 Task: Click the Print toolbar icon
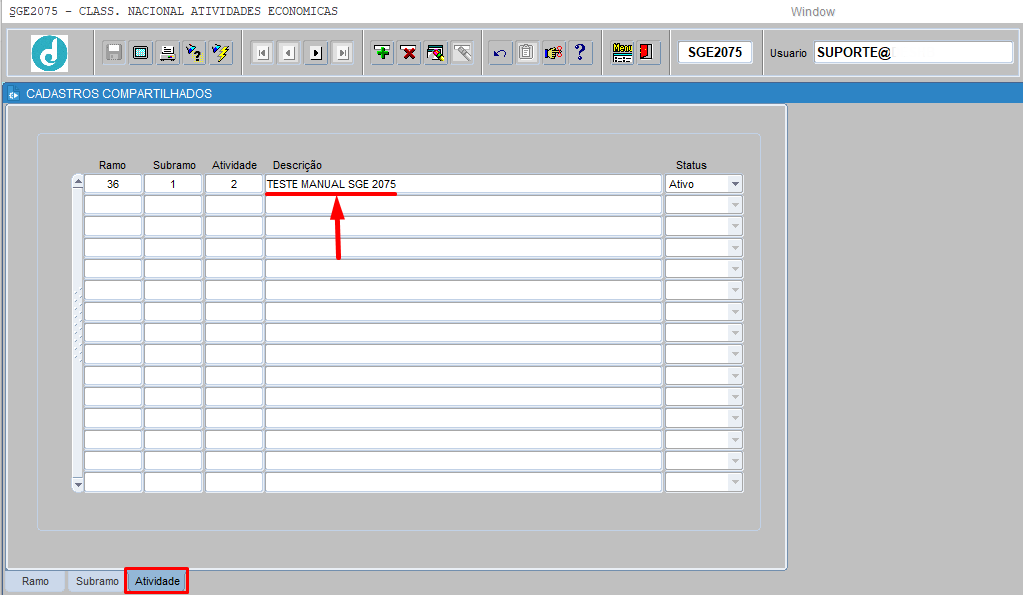click(168, 53)
